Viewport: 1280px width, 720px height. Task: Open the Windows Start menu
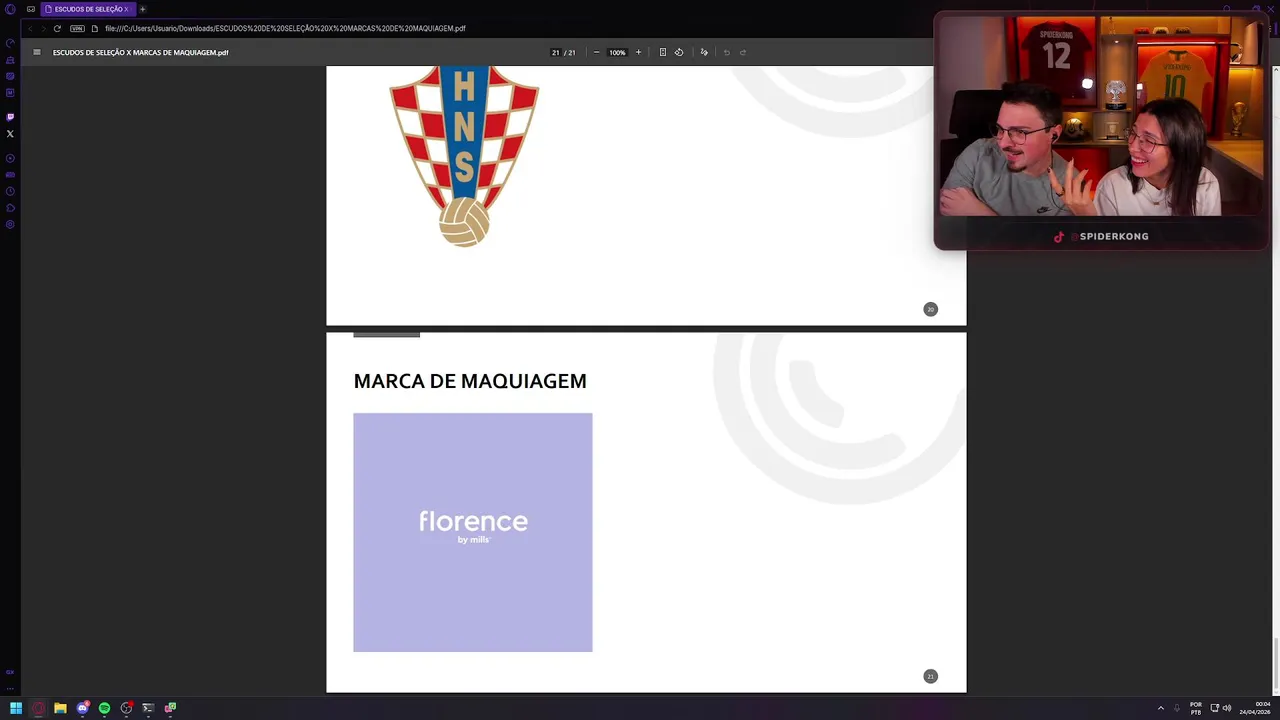click(x=16, y=708)
